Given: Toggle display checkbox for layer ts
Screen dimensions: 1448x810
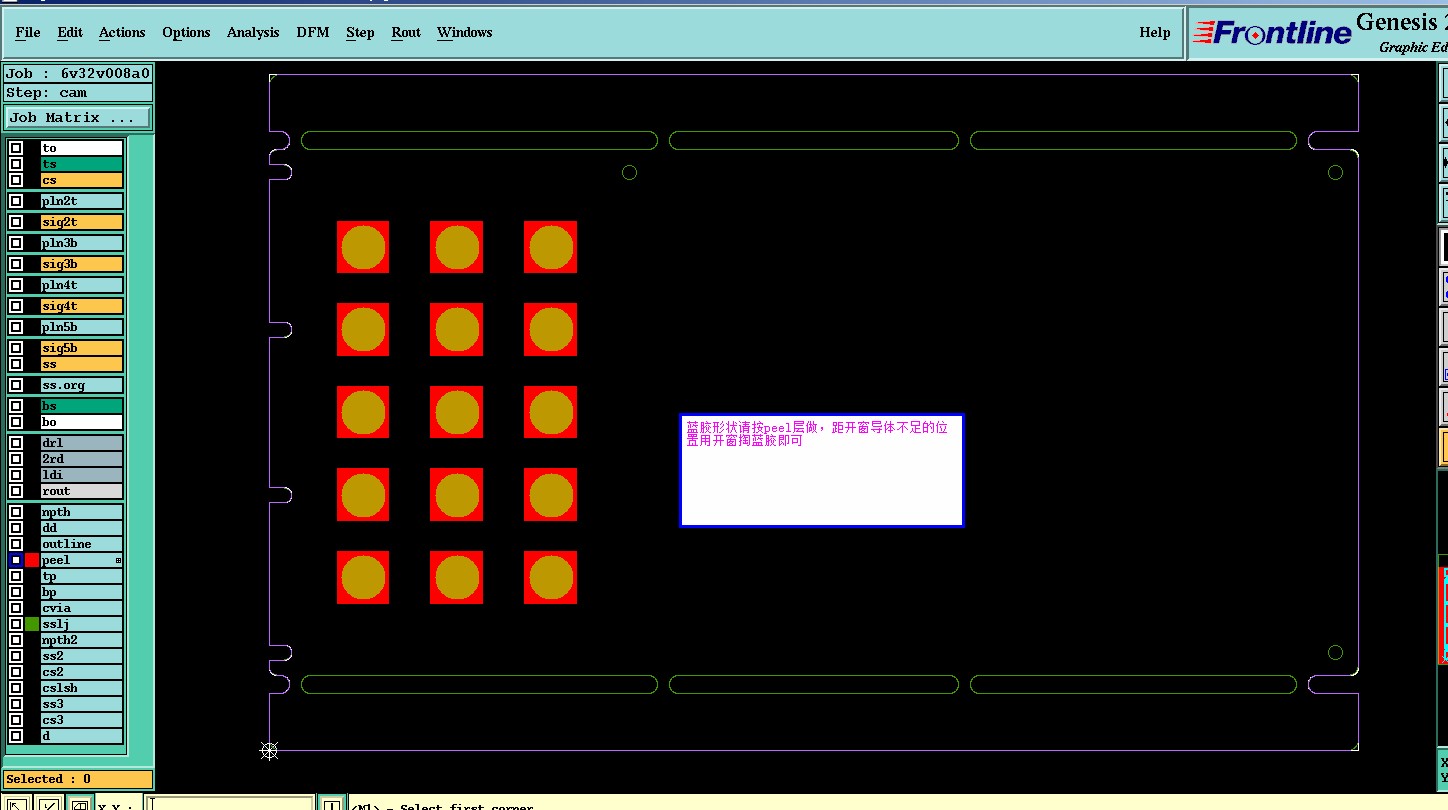Looking at the screenshot, I should click(16, 164).
